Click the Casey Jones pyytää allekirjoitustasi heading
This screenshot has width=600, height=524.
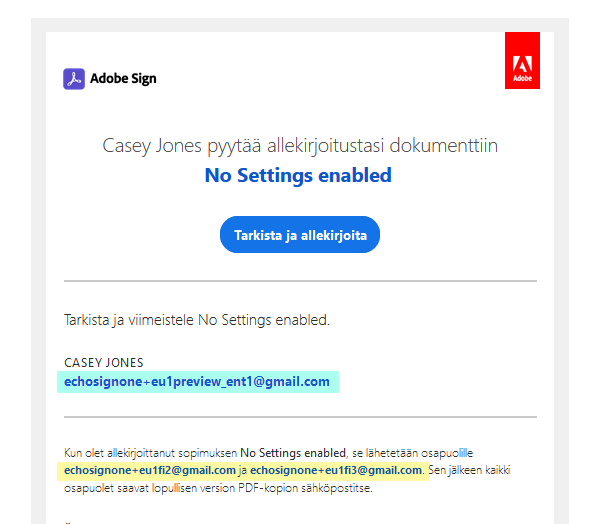pos(300,146)
